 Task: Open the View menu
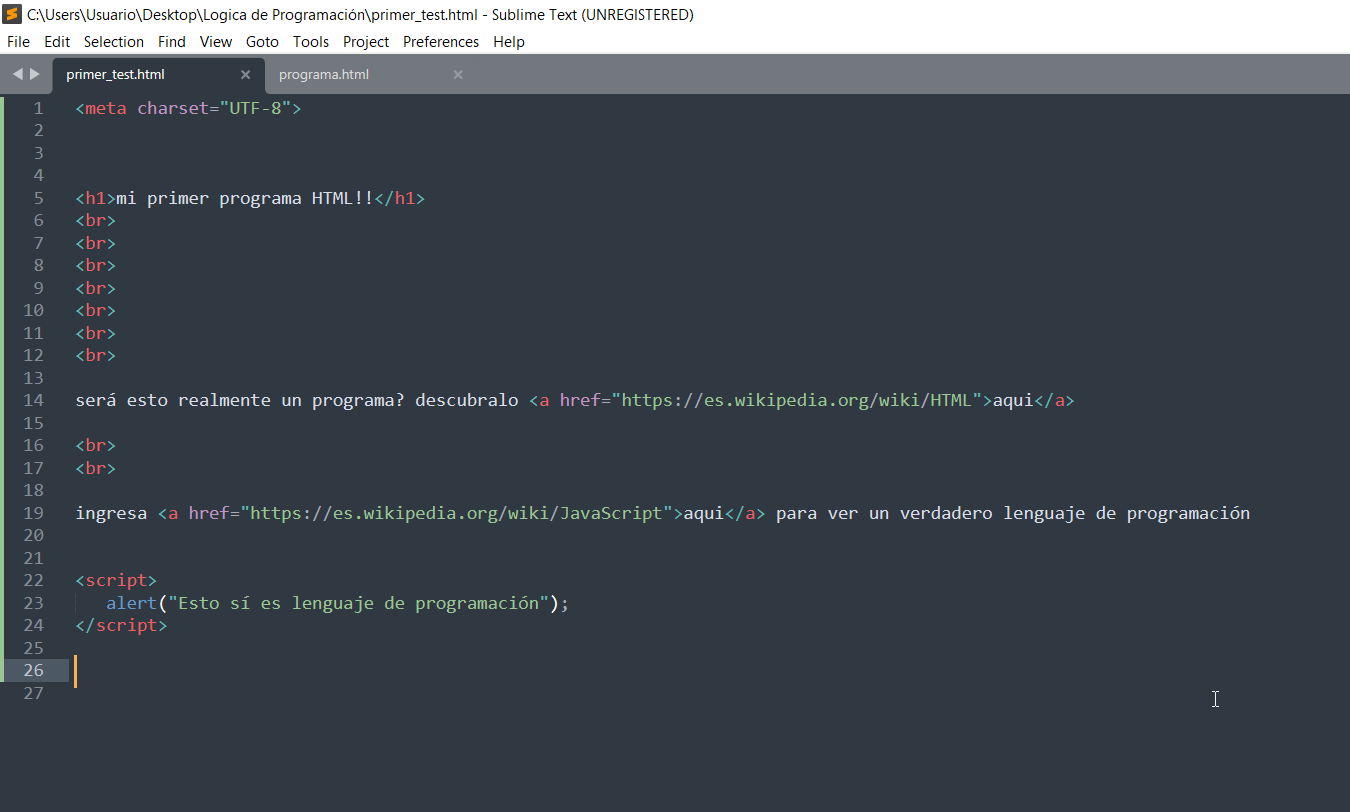(216, 42)
